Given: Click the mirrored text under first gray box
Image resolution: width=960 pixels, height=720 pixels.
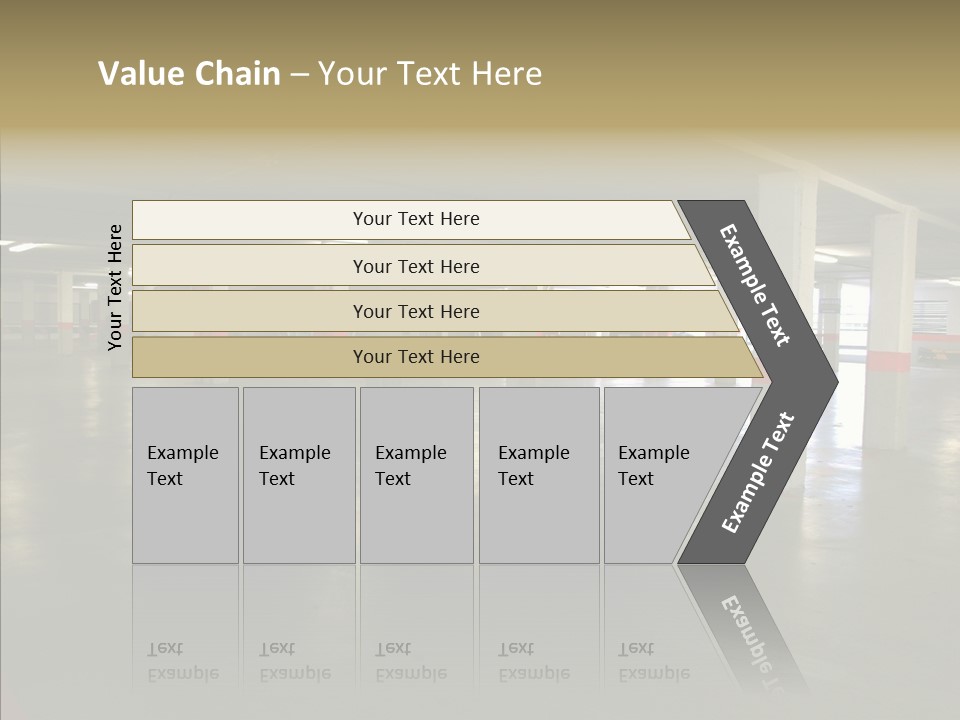Looking at the screenshot, I should tap(183, 661).
